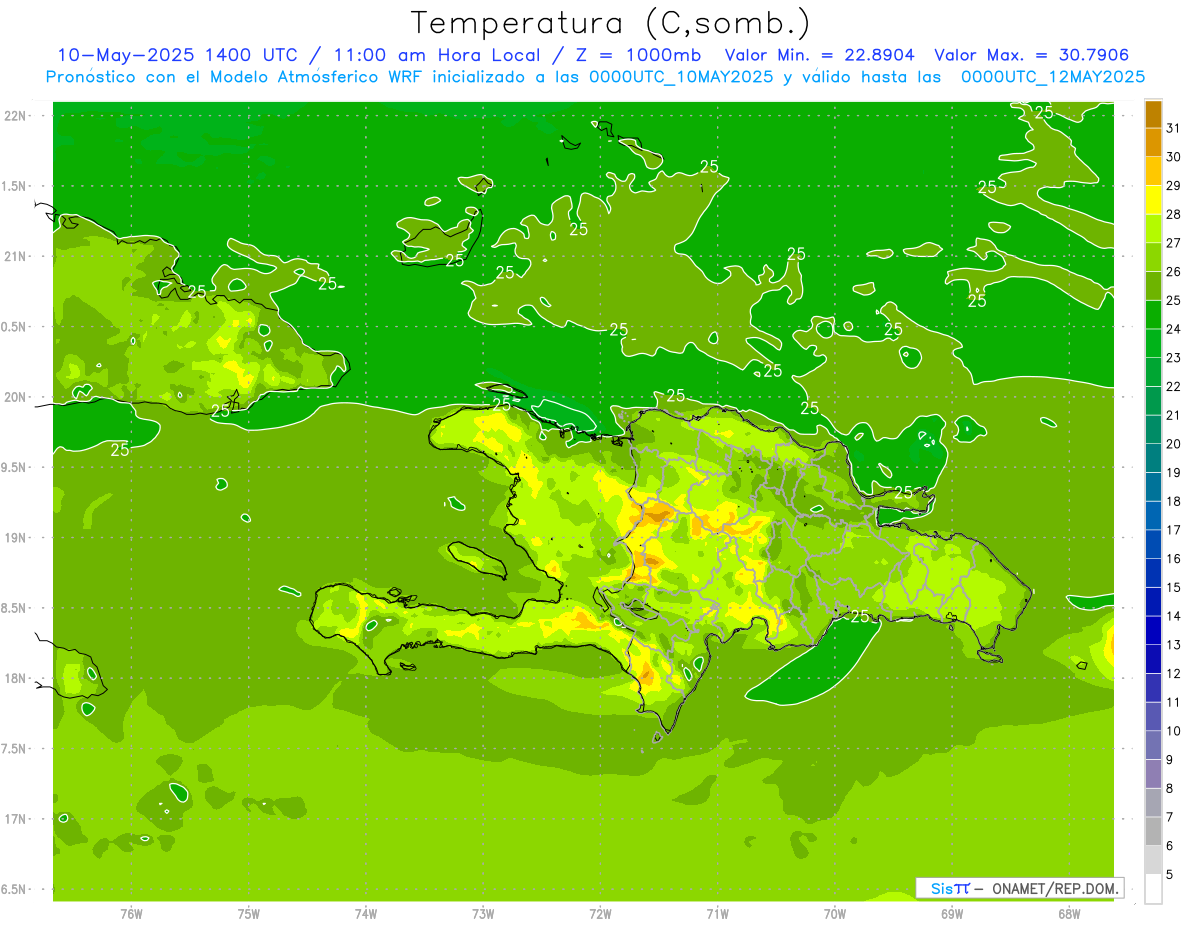
Task: Click the '0000UTC_12MAY2025' valid-until time
Action: pos(1053,77)
